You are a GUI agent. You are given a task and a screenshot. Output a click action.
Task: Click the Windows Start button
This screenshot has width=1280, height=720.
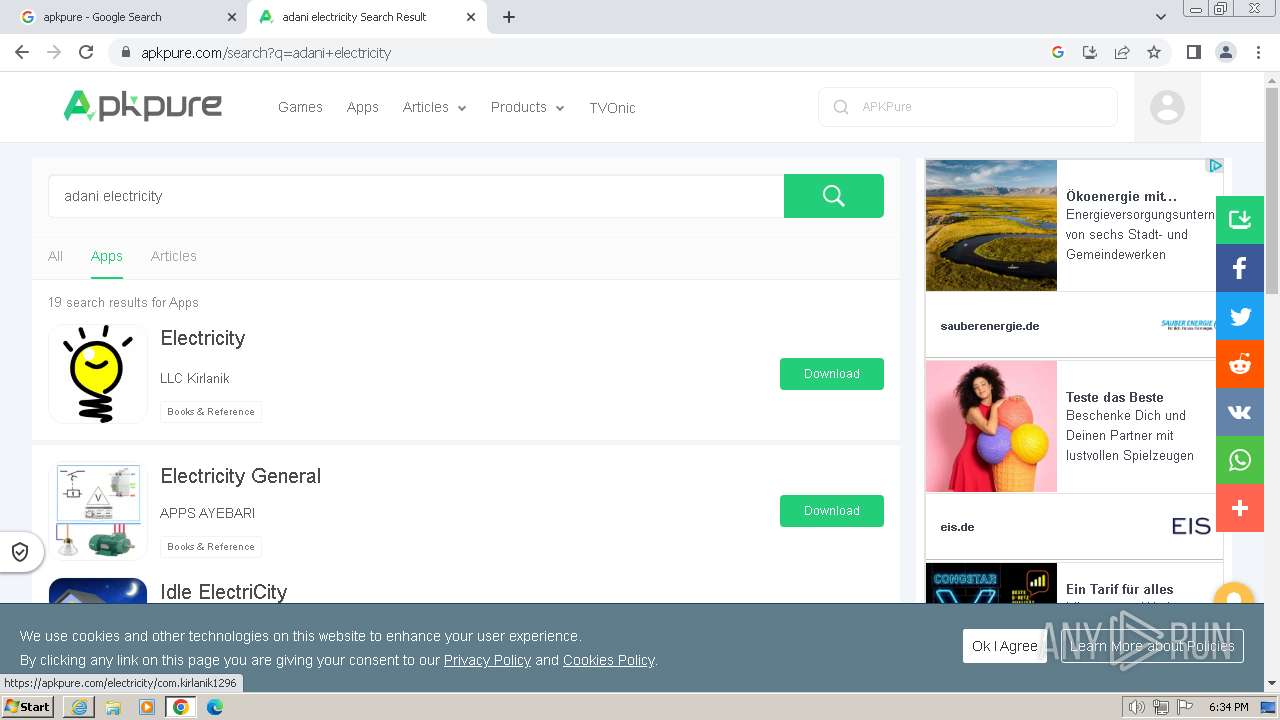point(27,706)
